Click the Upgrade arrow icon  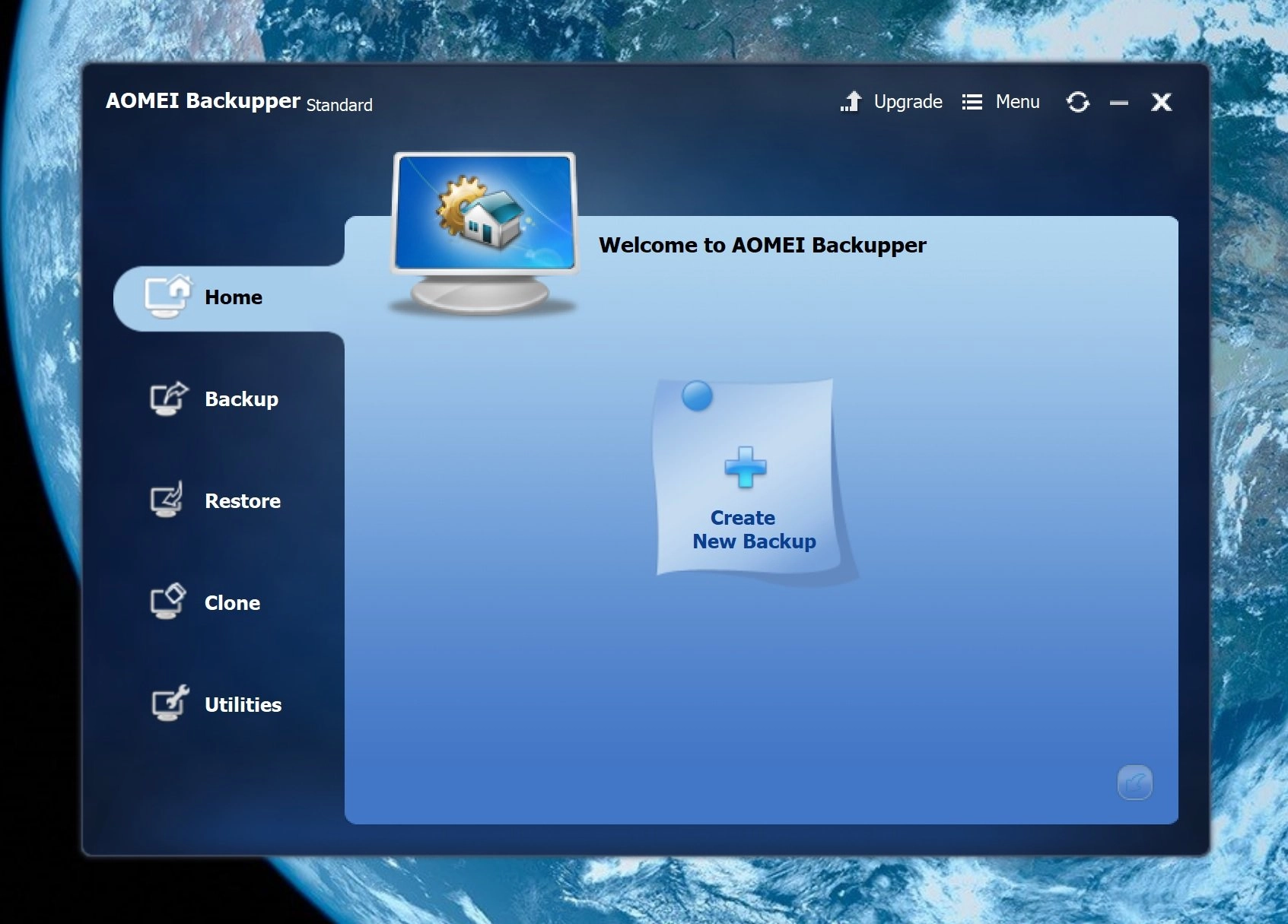tap(851, 102)
